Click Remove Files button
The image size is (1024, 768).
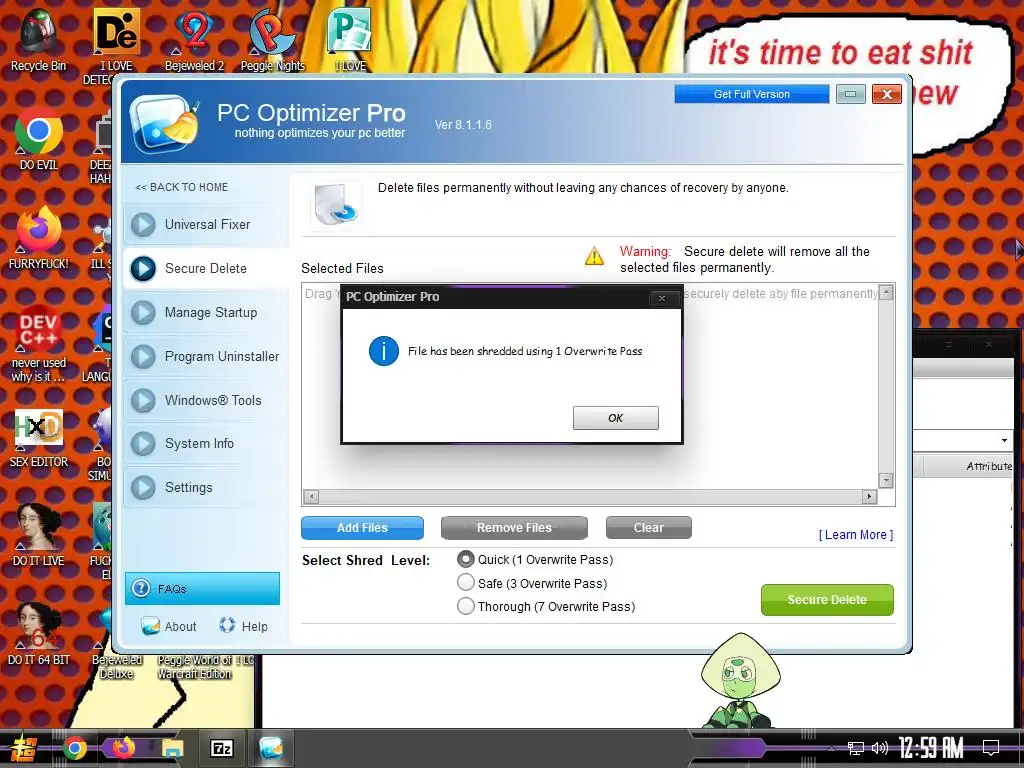pos(514,528)
